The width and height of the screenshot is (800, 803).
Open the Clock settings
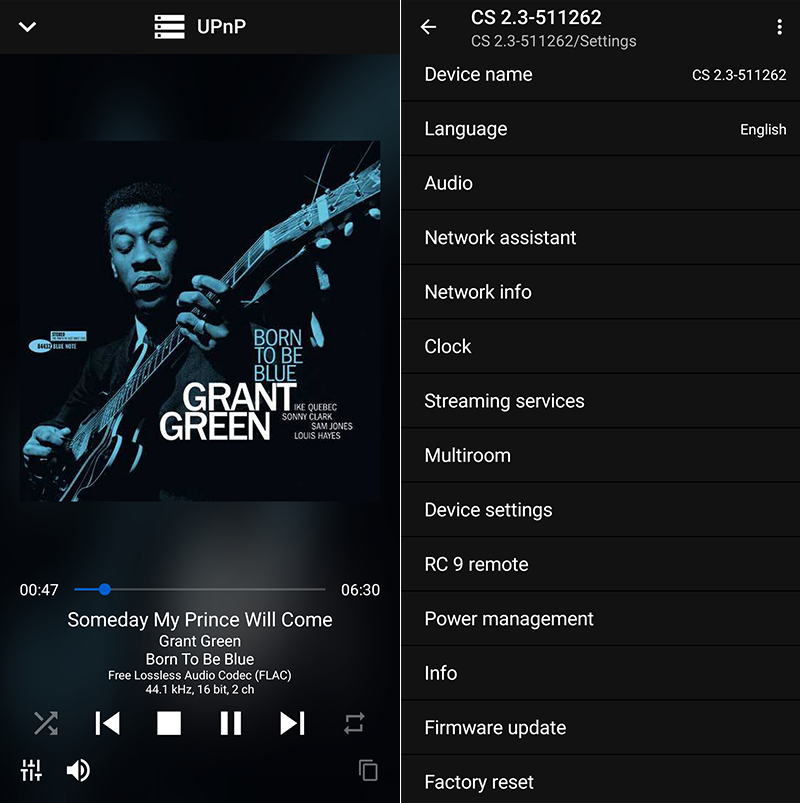(x=601, y=347)
